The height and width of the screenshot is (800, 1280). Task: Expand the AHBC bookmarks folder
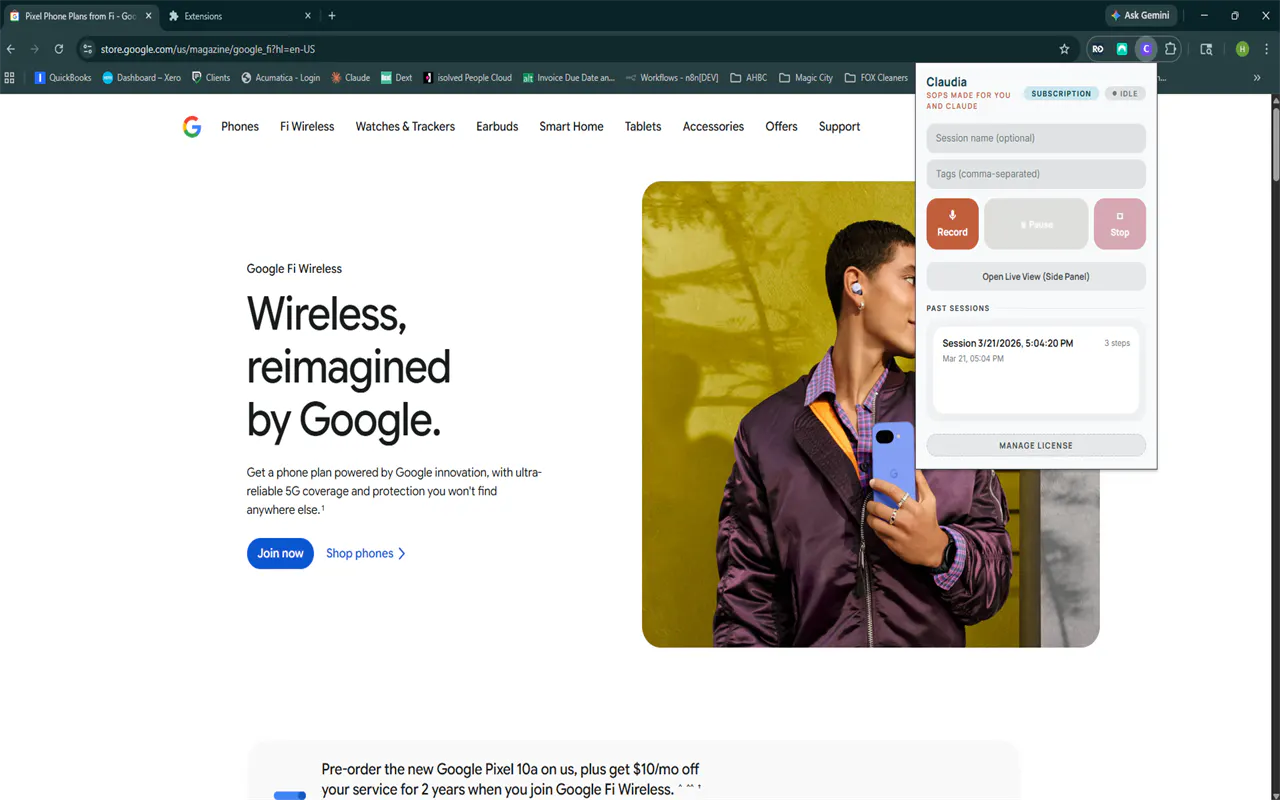coord(749,78)
